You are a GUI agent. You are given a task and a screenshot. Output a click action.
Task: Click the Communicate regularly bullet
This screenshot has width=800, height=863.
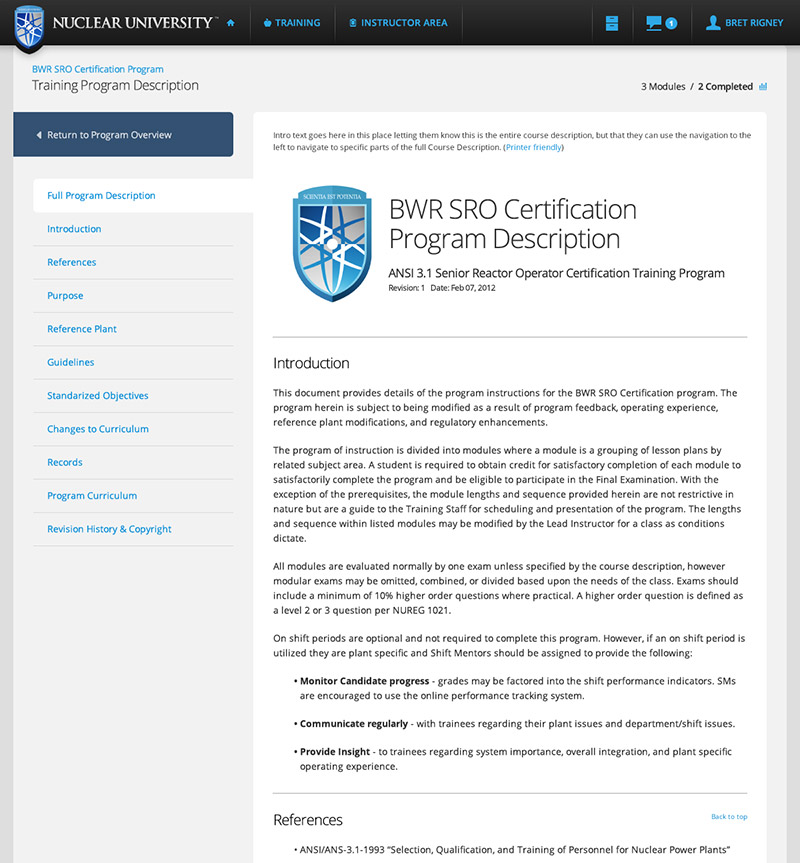point(515,724)
